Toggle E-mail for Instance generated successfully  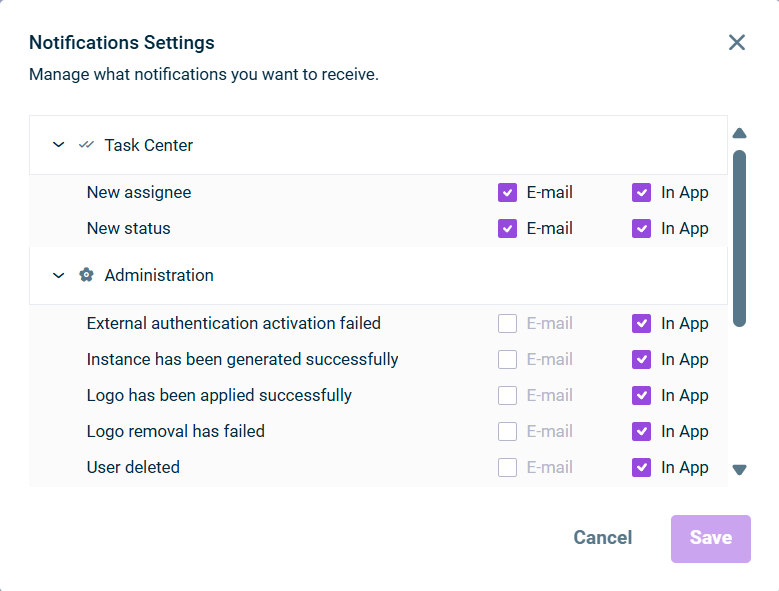point(508,360)
